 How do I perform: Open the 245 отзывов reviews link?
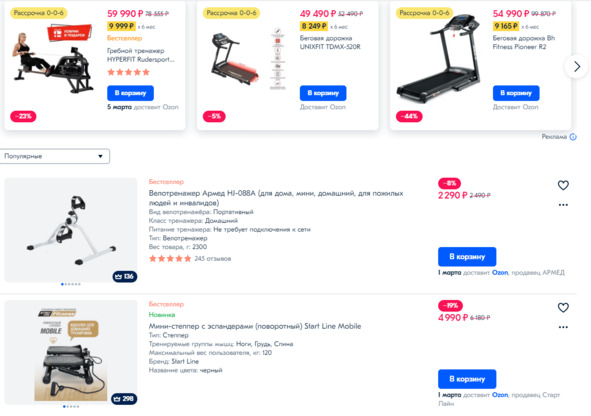coord(213,258)
